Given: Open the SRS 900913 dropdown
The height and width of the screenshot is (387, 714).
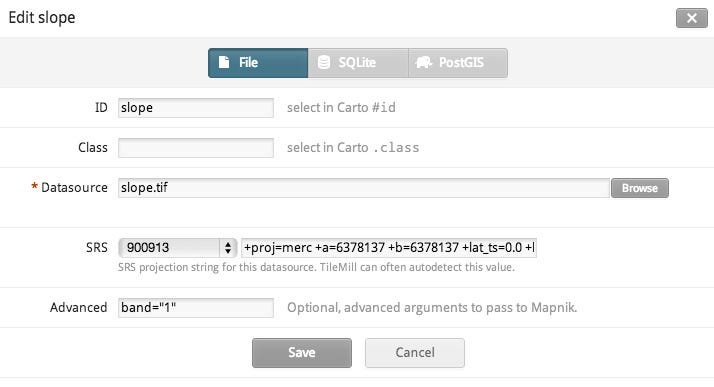Looking at the screenshot, I should pyautogui.click(x=178, y=248).
